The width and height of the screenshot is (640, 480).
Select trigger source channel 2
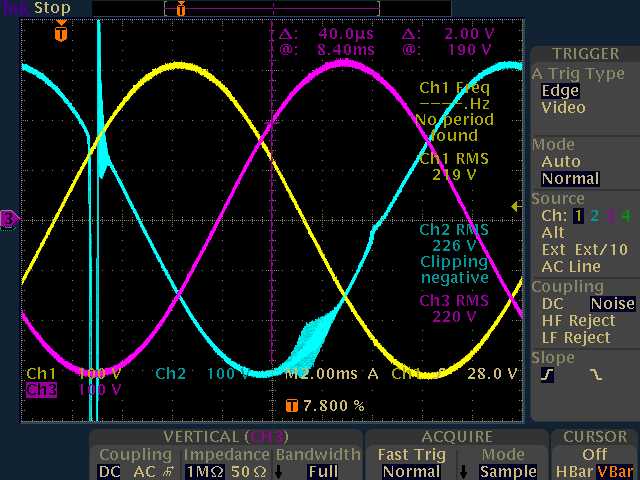point(594,215)
